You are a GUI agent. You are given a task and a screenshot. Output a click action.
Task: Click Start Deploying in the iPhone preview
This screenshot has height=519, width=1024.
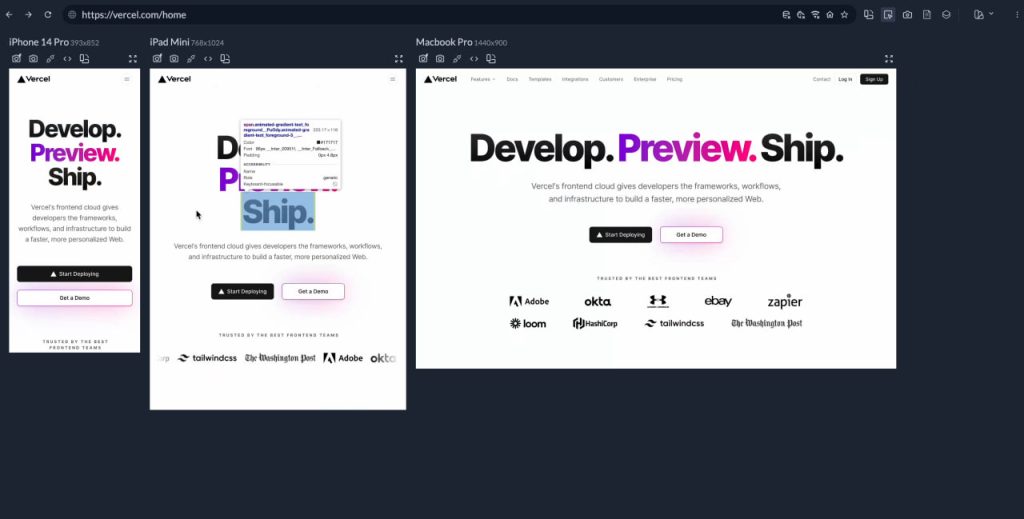(x=74, y=274)
